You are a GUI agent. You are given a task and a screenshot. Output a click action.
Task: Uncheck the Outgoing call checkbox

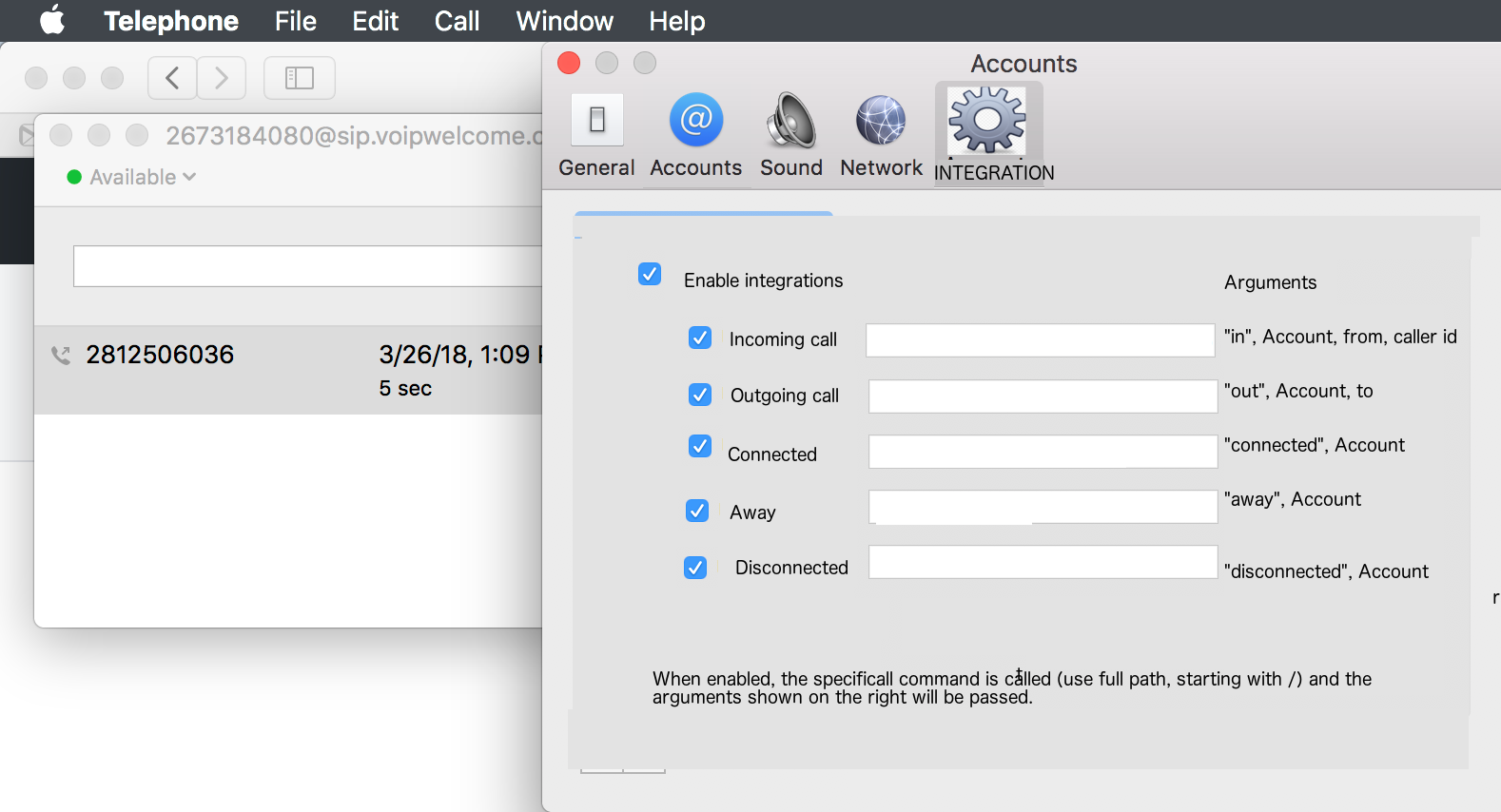point(700,395)
